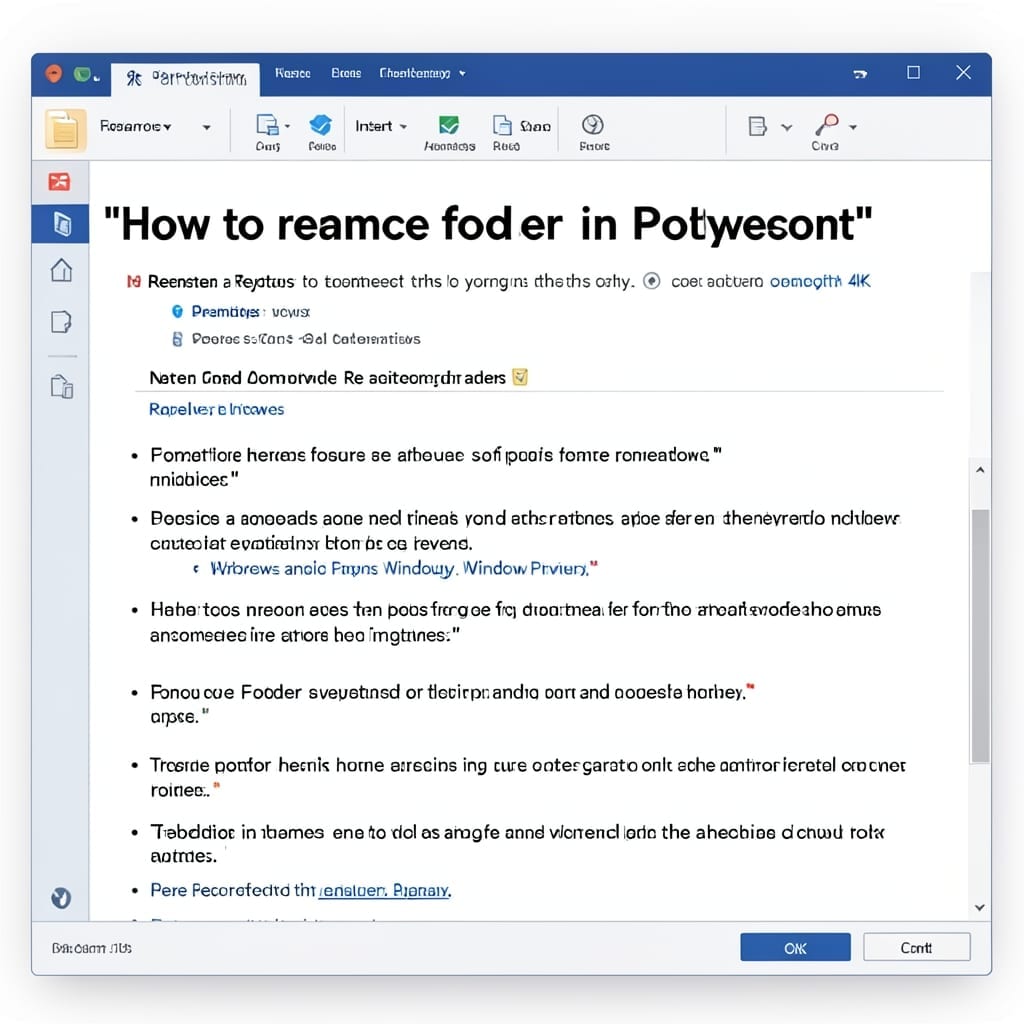Image resolution: width=1024 pixels, height=1024 pixels.
Task: Click the green checkmark toolbar icon
Action: (x=449, y=124)
